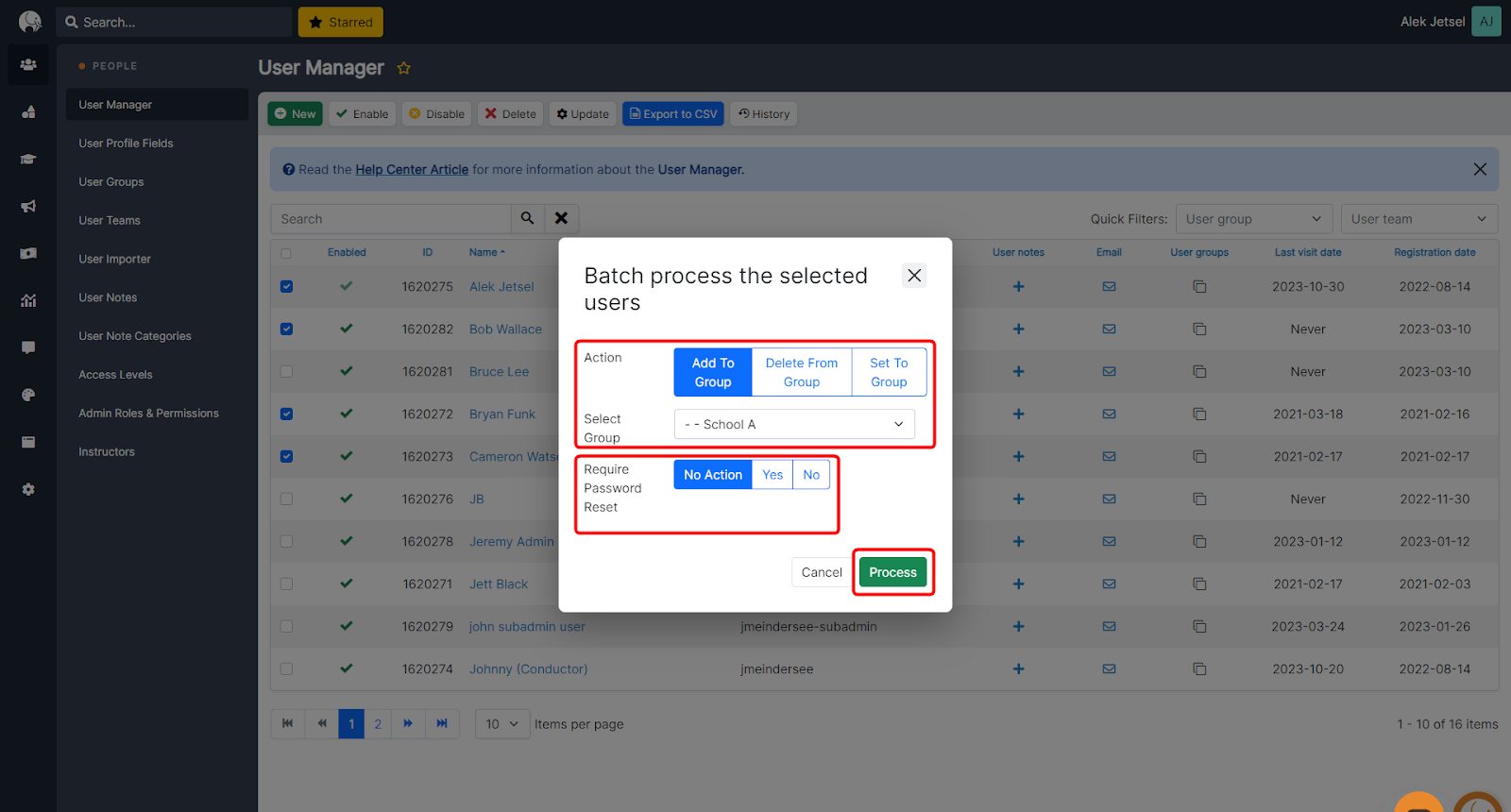Open the graduation cap courses icon
Viewport: 1511px width, 812px height.
[28, 160]
